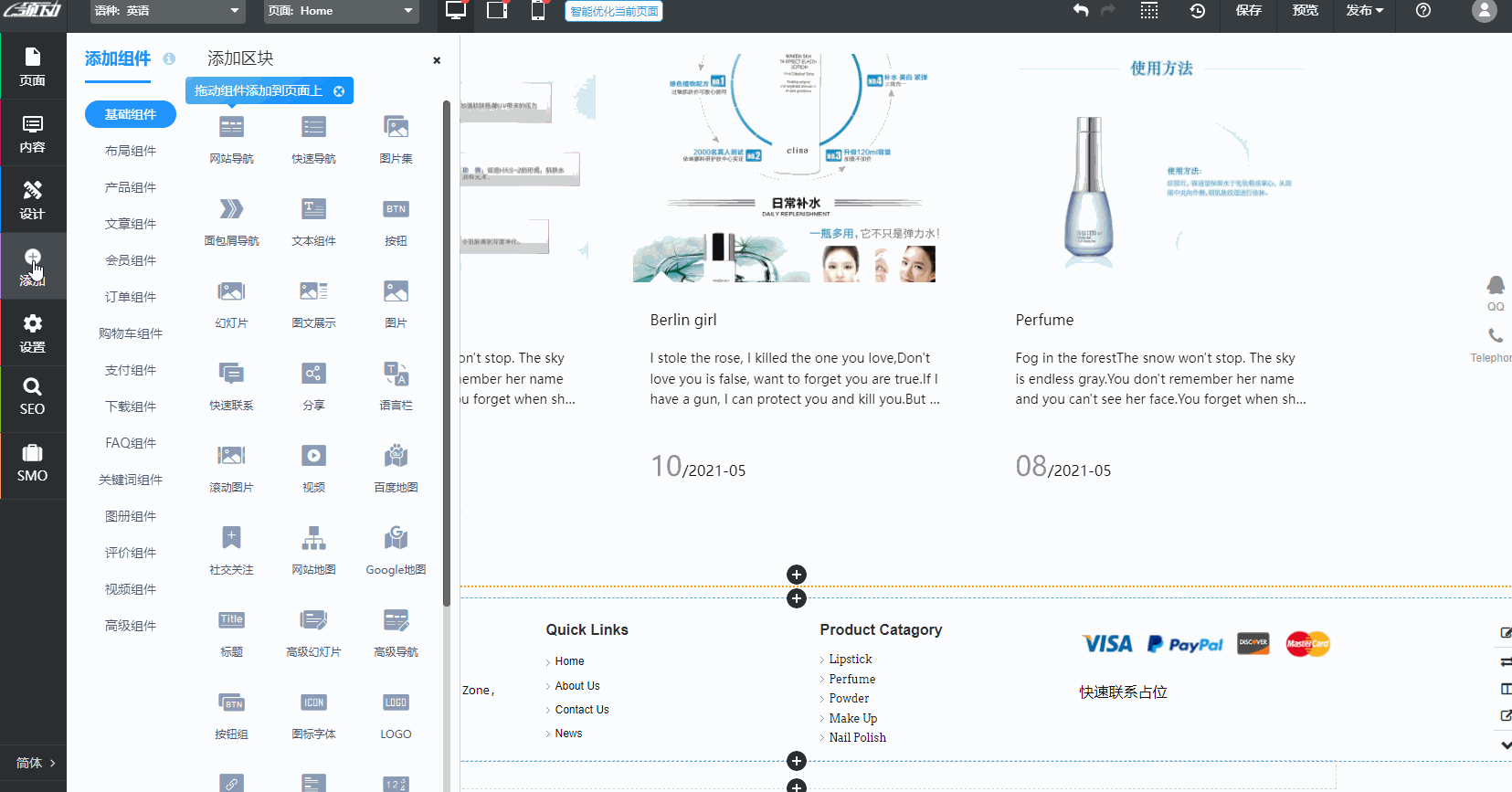Open the 页面 Home page dropdown
The width and height of the screenshot is (1512, 792).
pyautogui.click(x=341, y=11)
